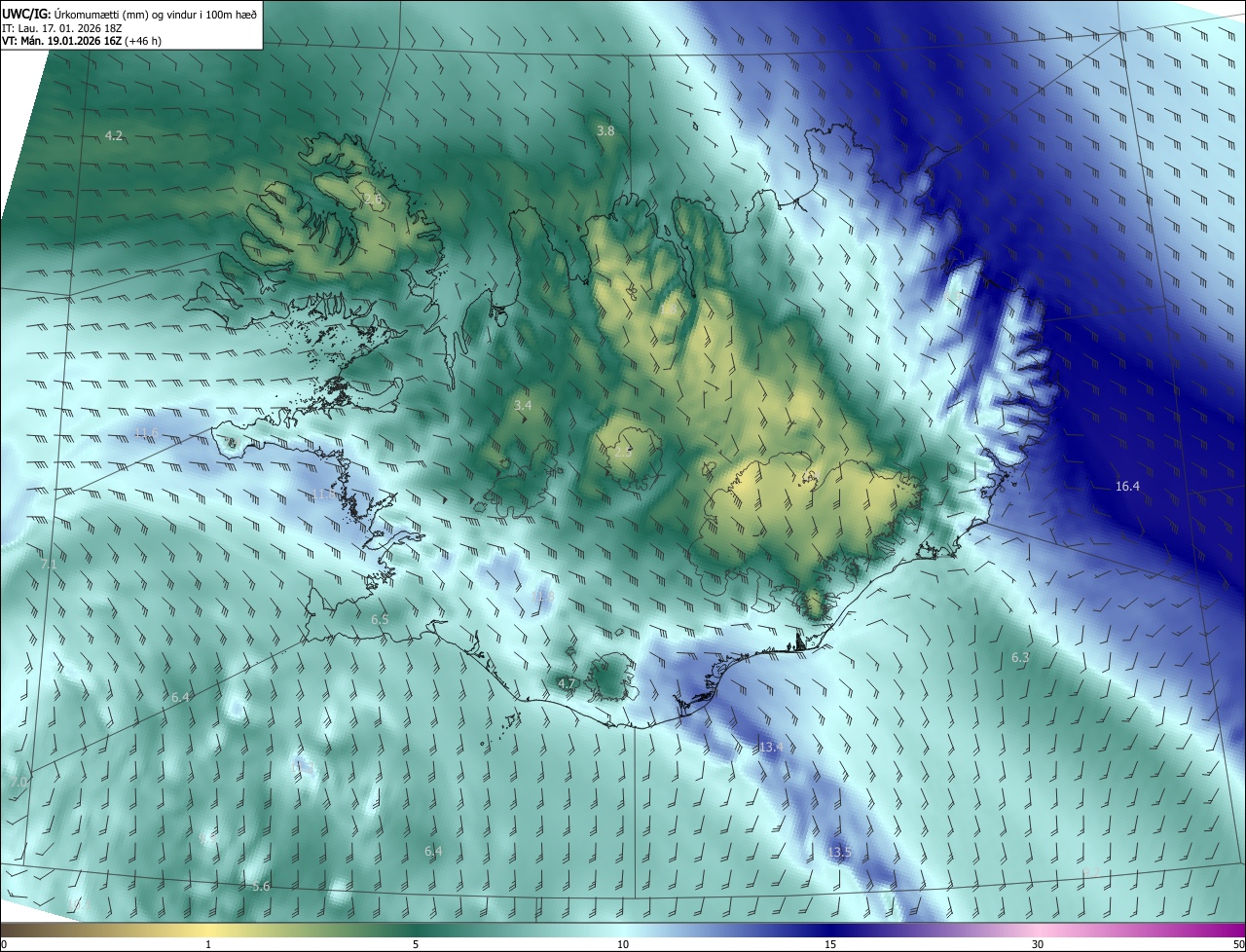Select the 13.4 value label
The height and width of the screenshot is (952, 1246).
pyautogui.click(x=771, y=747)
